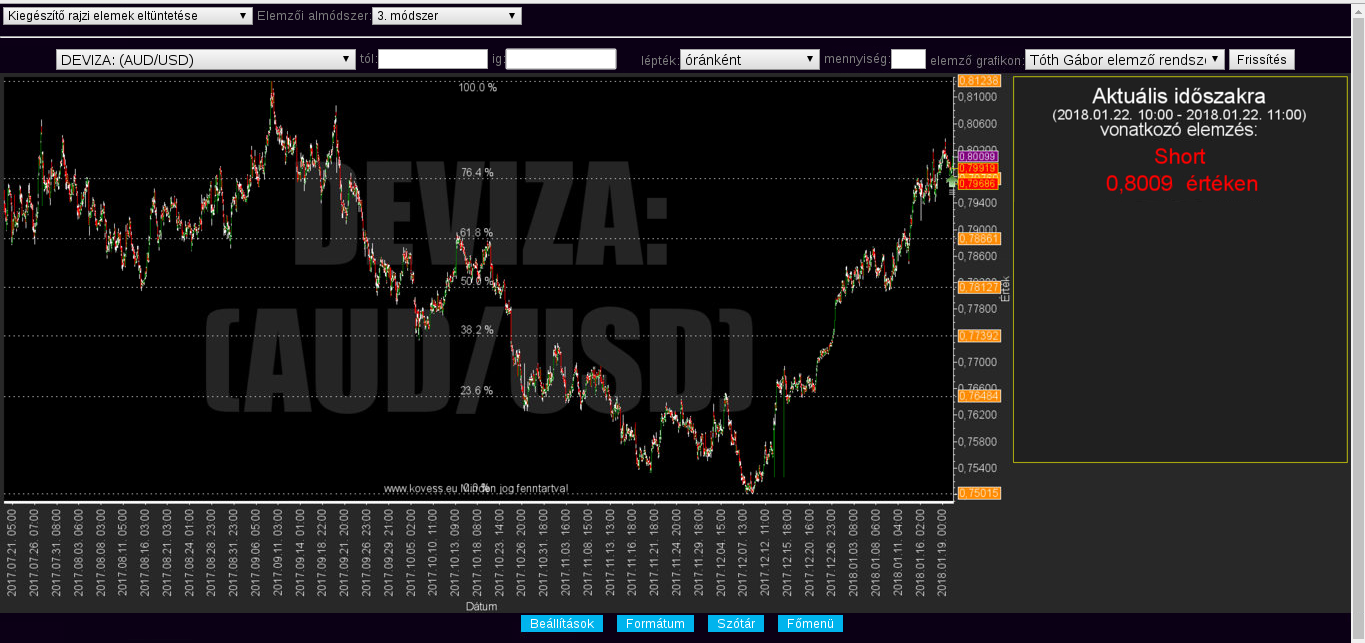The height and width of the screenshot is (643, 1365).
Task: Select the 61.8 % Fibonacci level label
Action: tap(476, 233)
